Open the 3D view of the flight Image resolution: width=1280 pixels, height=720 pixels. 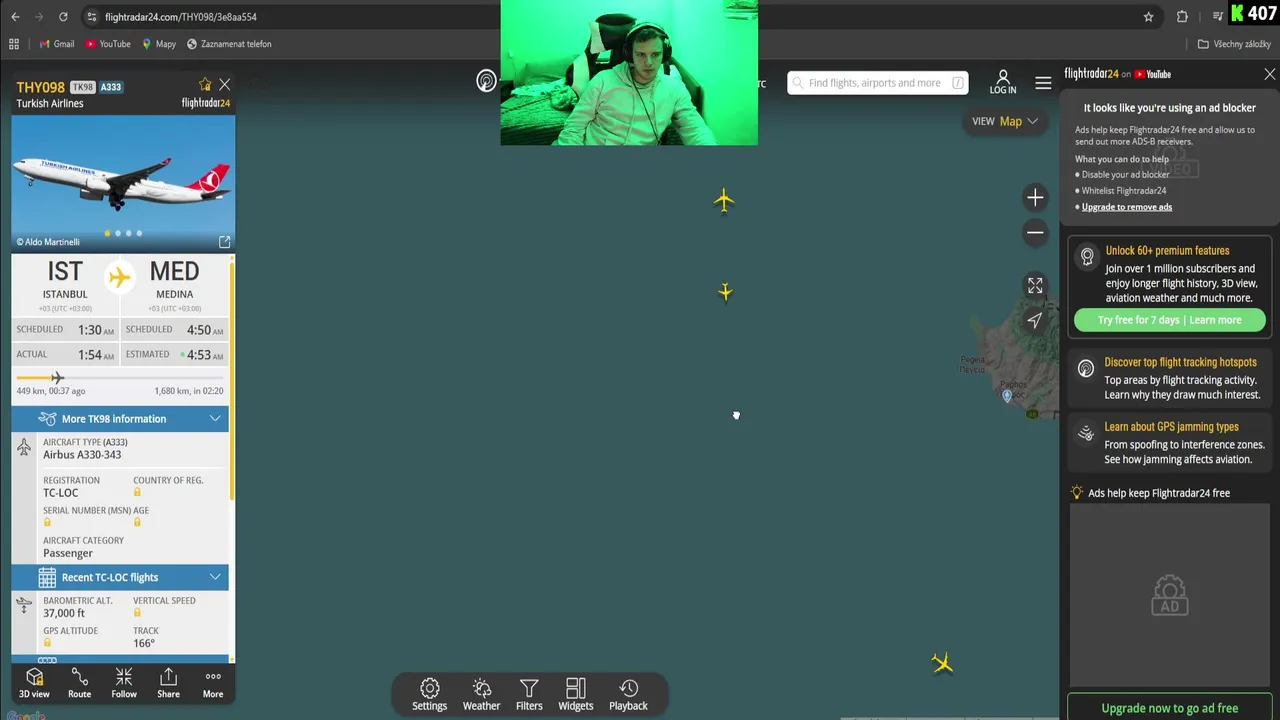(34, 684)
